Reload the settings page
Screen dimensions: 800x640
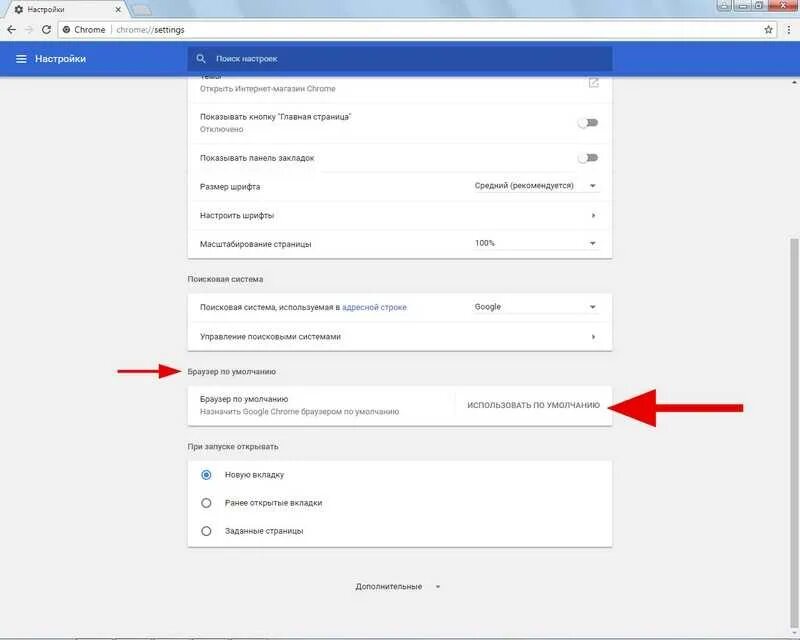[x=46, y=30]
